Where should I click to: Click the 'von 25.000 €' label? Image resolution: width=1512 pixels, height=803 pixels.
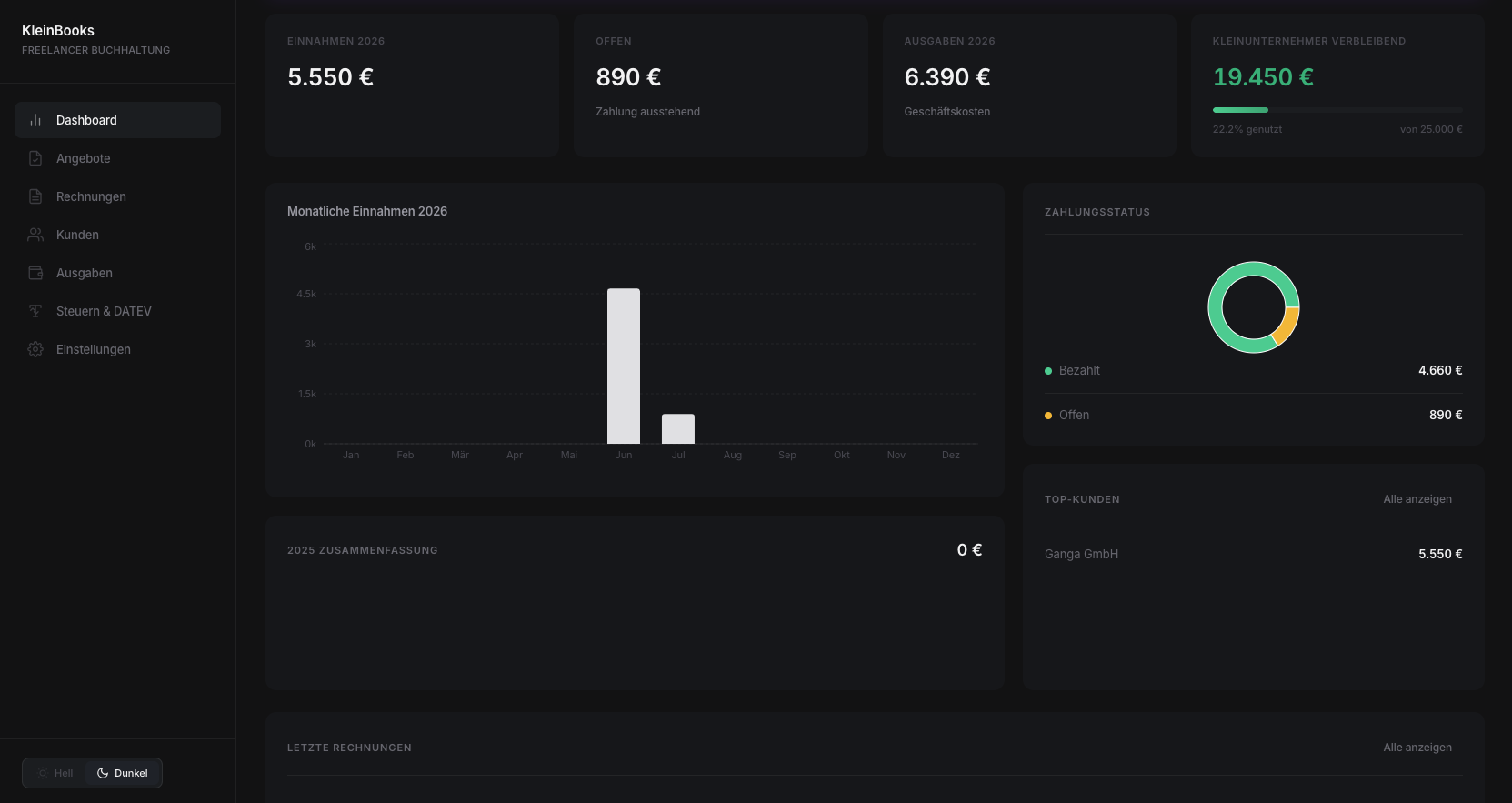coord(1431,129)
